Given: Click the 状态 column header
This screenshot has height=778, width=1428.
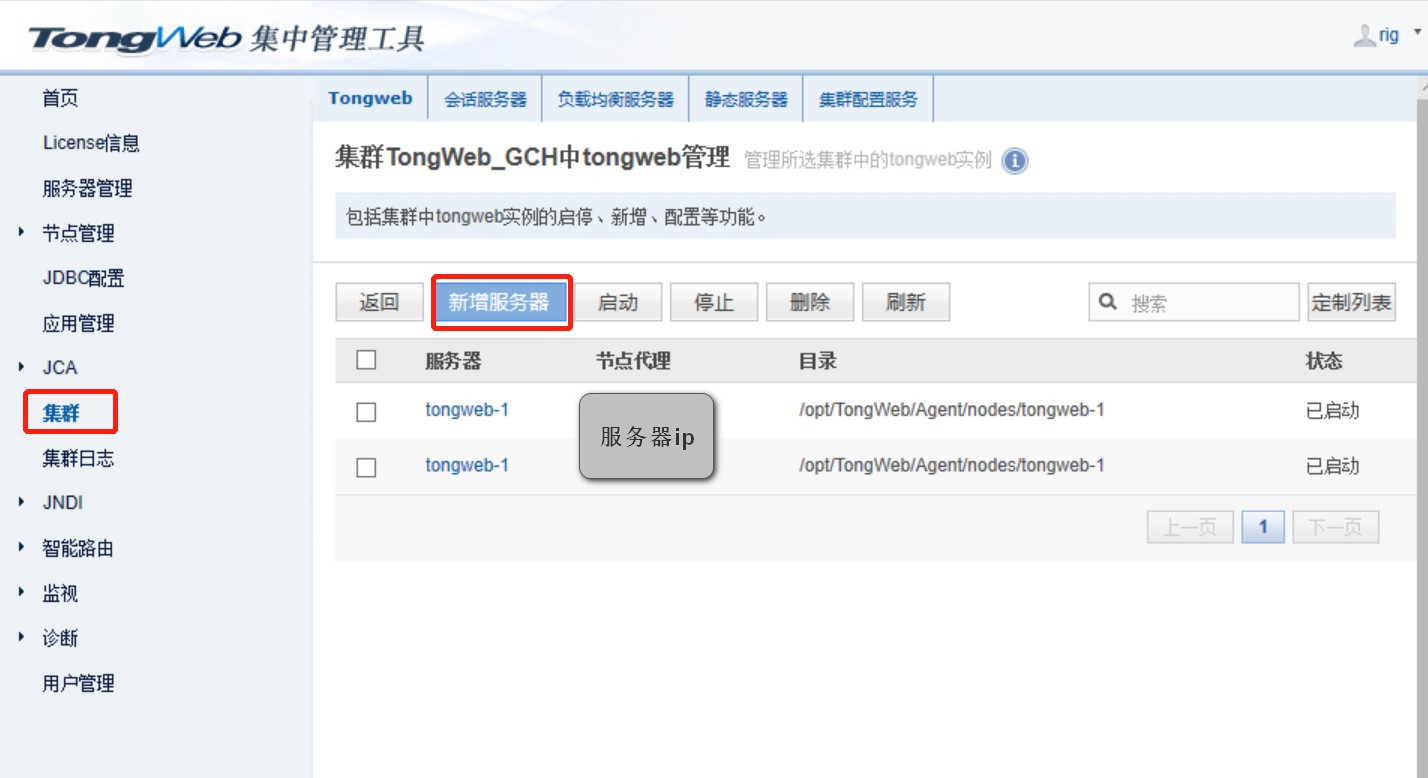Looking at the screenshot, I should point(1324,361).
